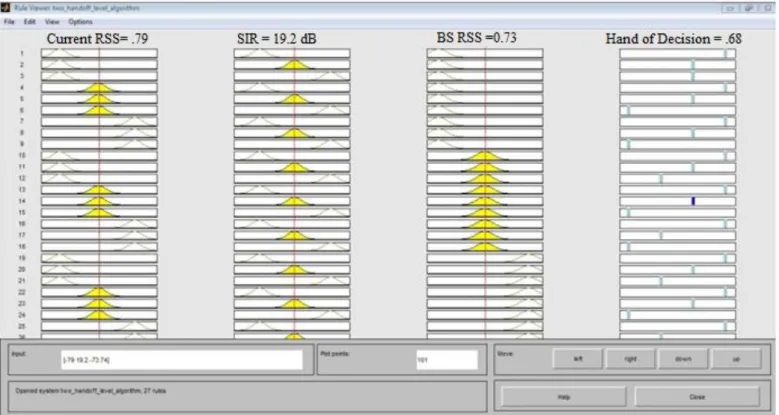Click the BS RSS plot of rule 16

485,224
